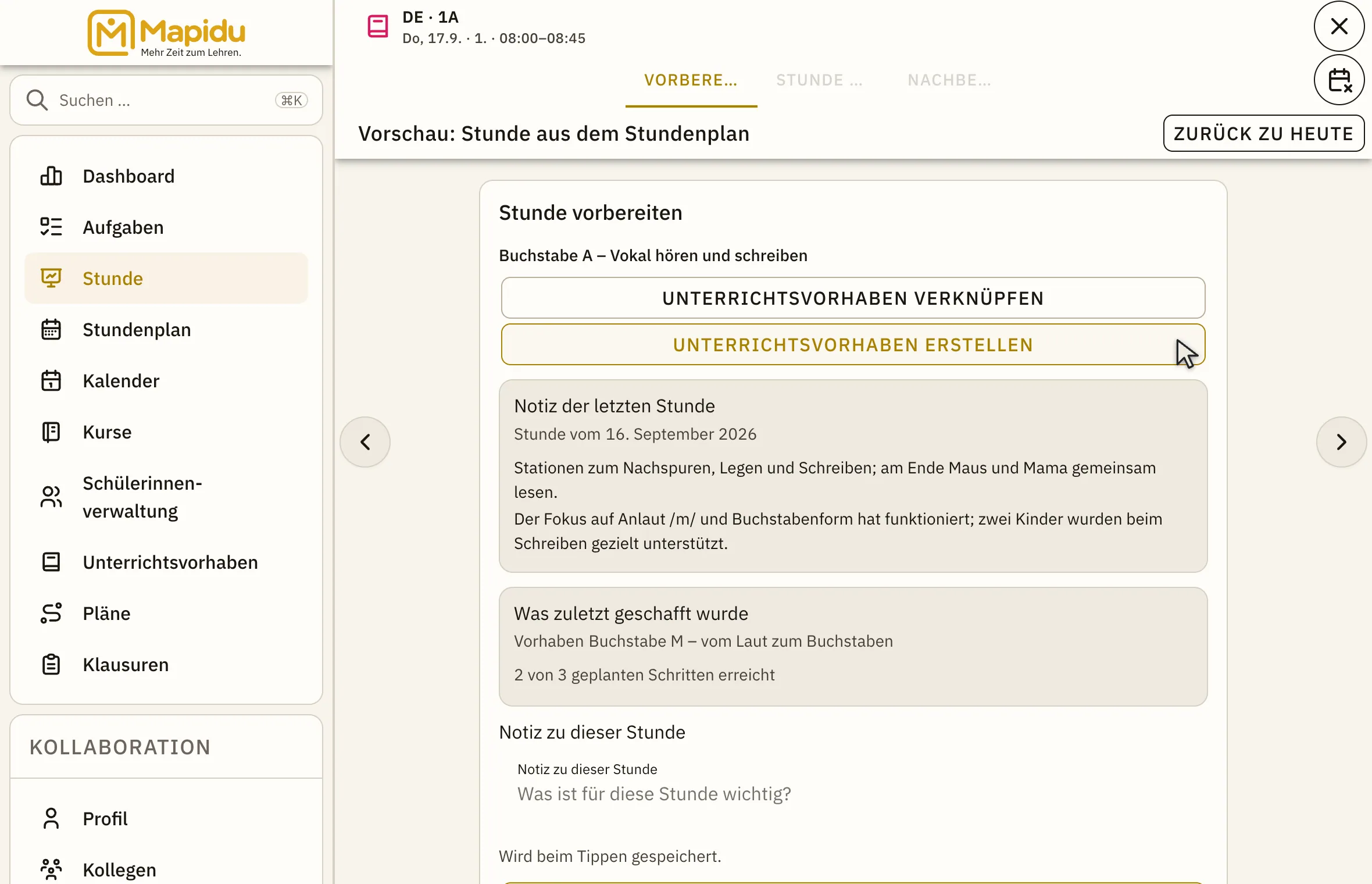Viewport: 1372px width, 884px height.
Task: Switch to the Nachbereitung tab
Action: coord(950,80)
